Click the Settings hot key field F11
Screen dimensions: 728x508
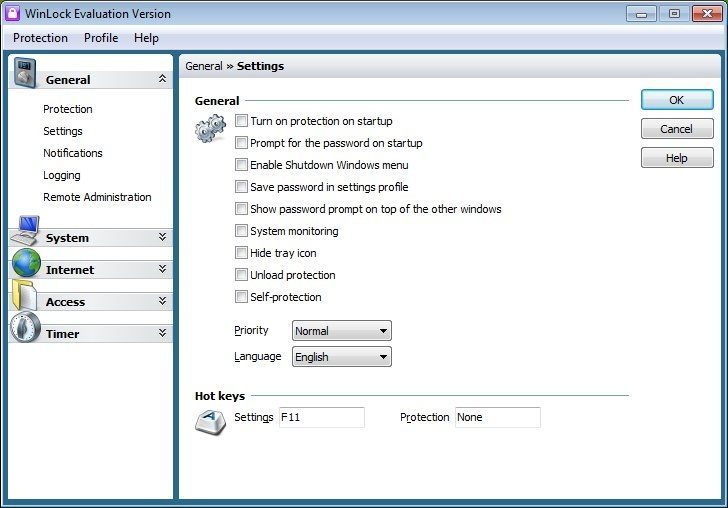[322, 417]
